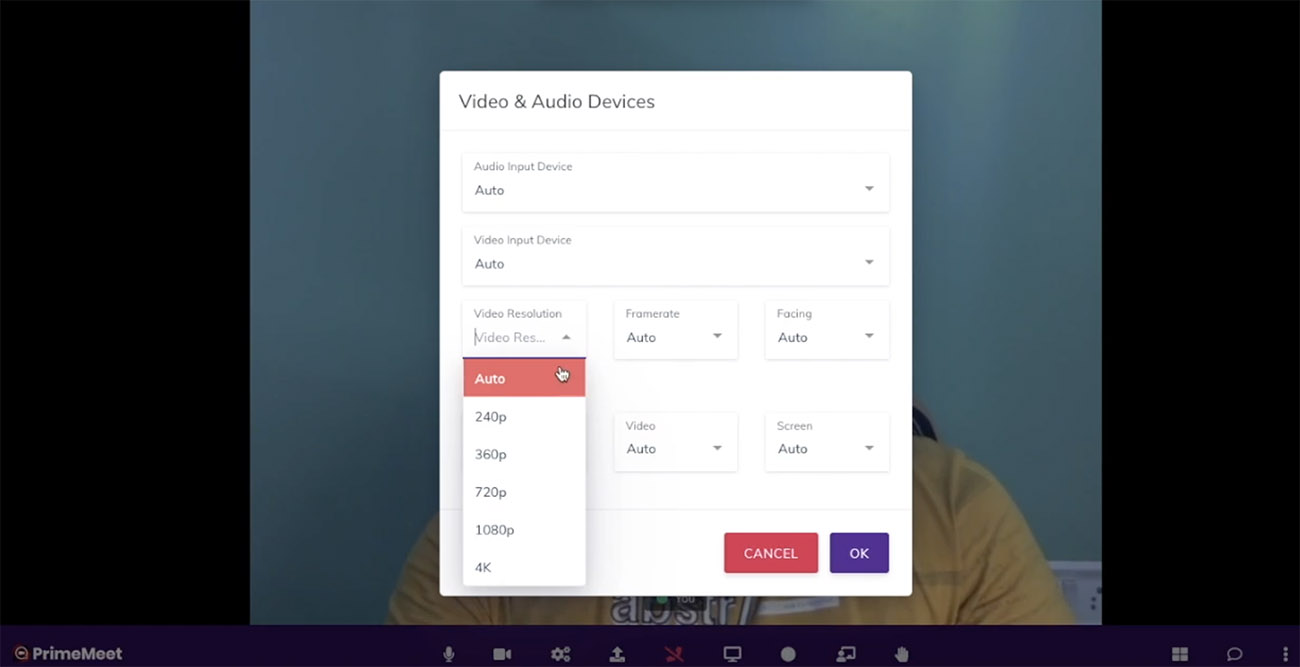Click the microphone icon in the bottom toolbar
The height and width of the screenshot is (667, 1300).
pyautogui.click(x=449, y=654)
